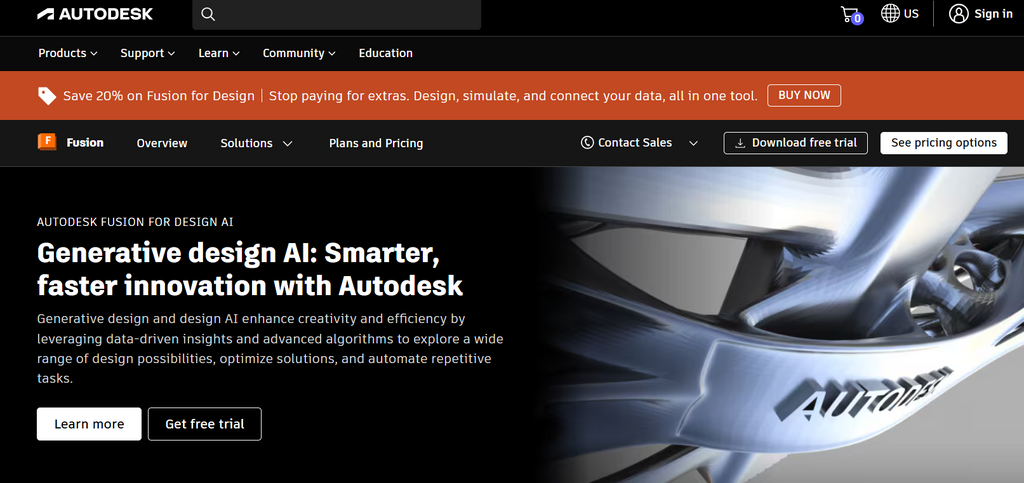Click the Sign in user icon
The image size is (1024, 483).
point(958,14)
